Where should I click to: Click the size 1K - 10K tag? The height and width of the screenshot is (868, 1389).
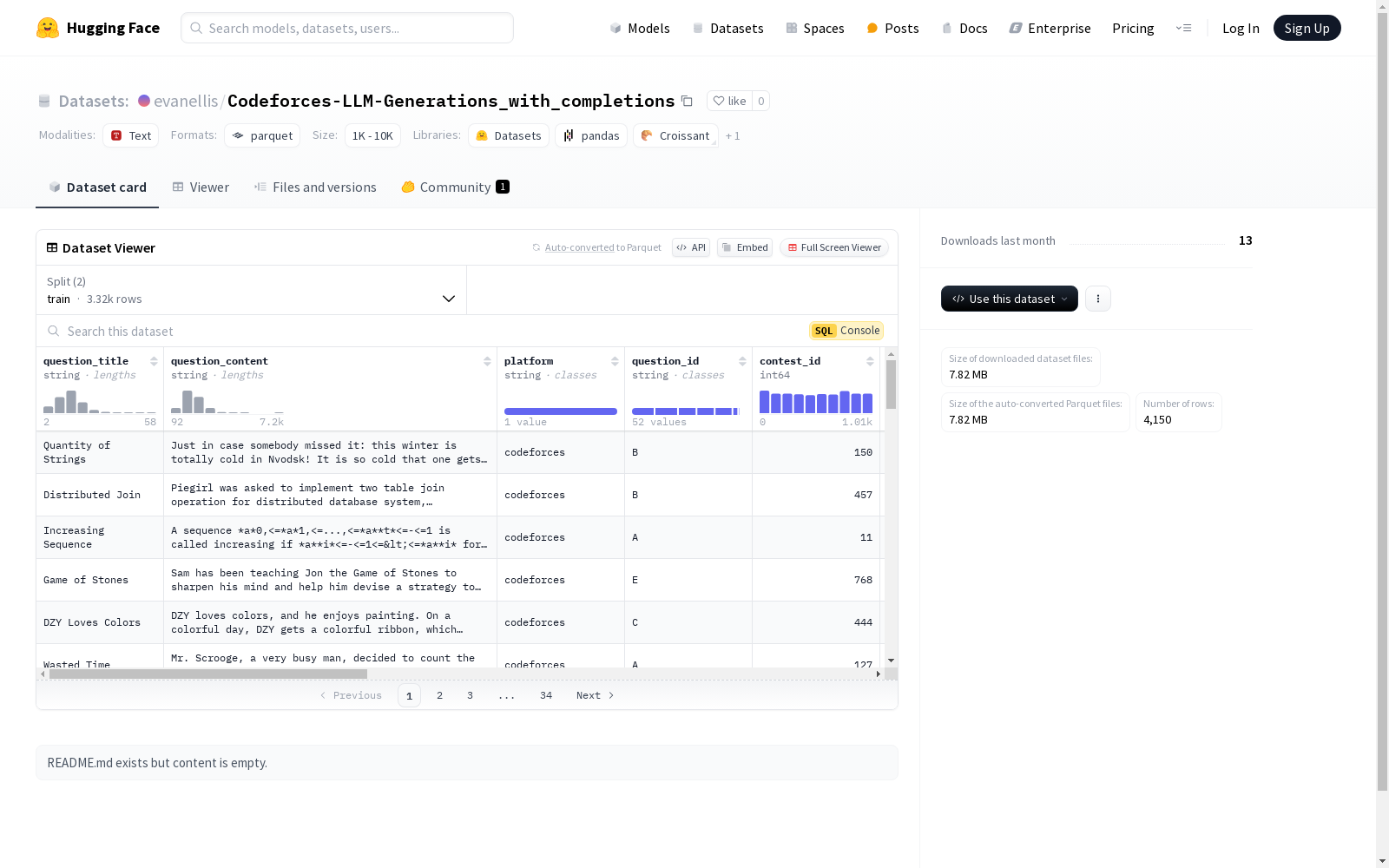pos(372,135)
